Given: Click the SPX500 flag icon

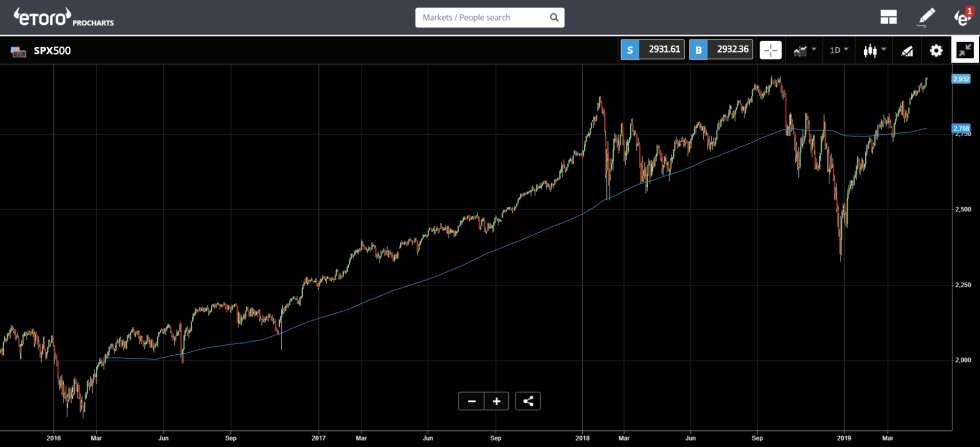Looking at the screenshot, I should click(18, 51).
